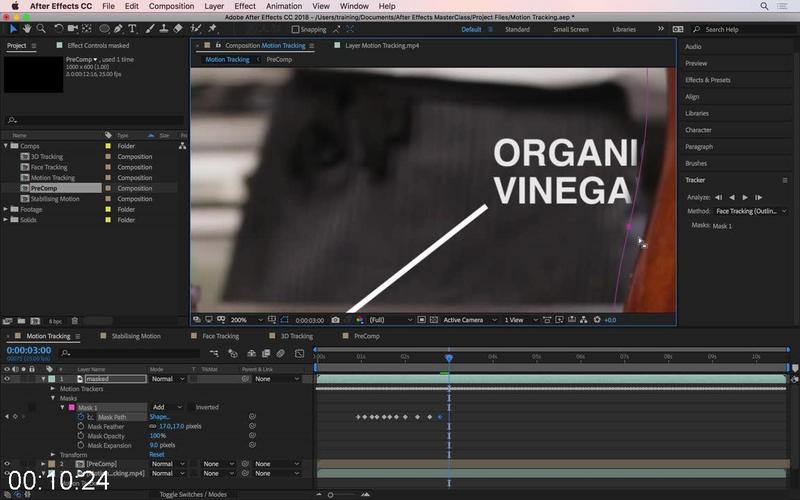Open tracker Method dropdown
This screenshot has height=500, width=800.
[x=751, y=211]
